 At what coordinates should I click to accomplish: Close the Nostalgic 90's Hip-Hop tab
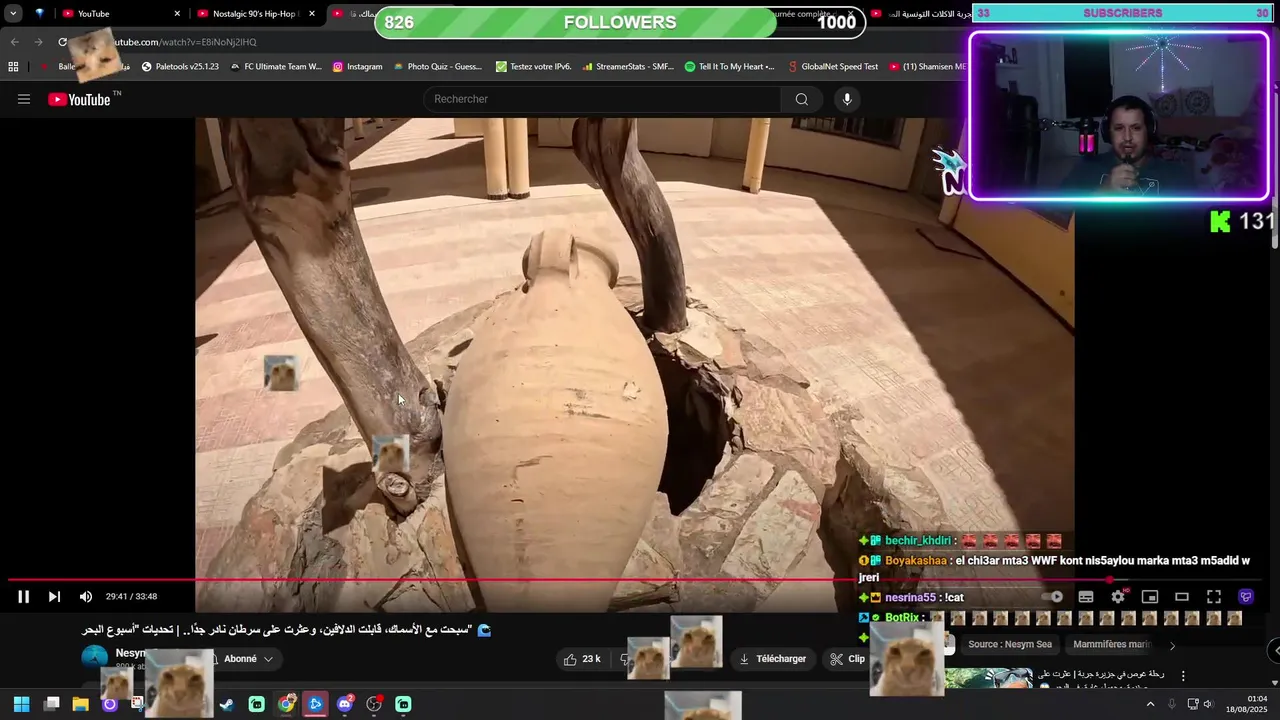312,14
